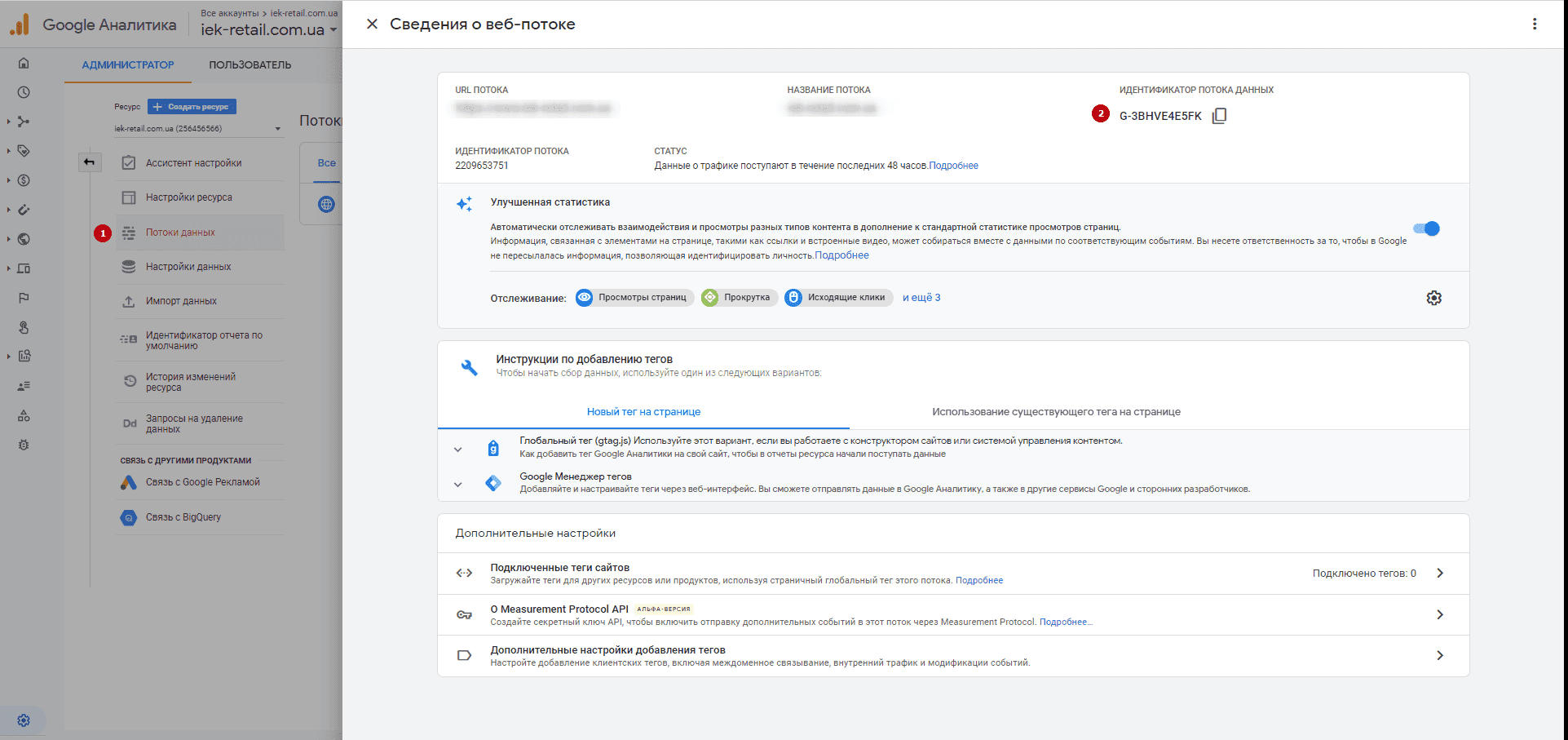Click the Исходящие клики chip
The width and height of the screenshot is (1568, 740).
pyautogui.click(x=838, y=298)
